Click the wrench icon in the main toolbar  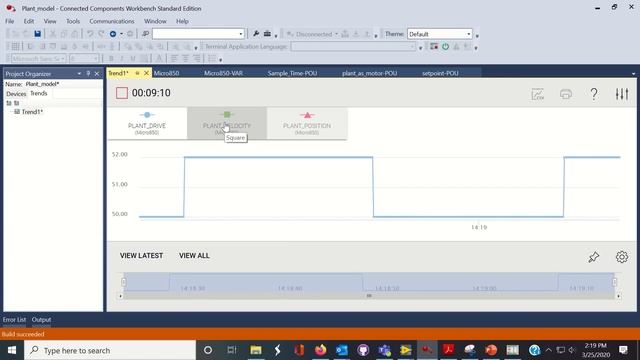pos(256,34)
